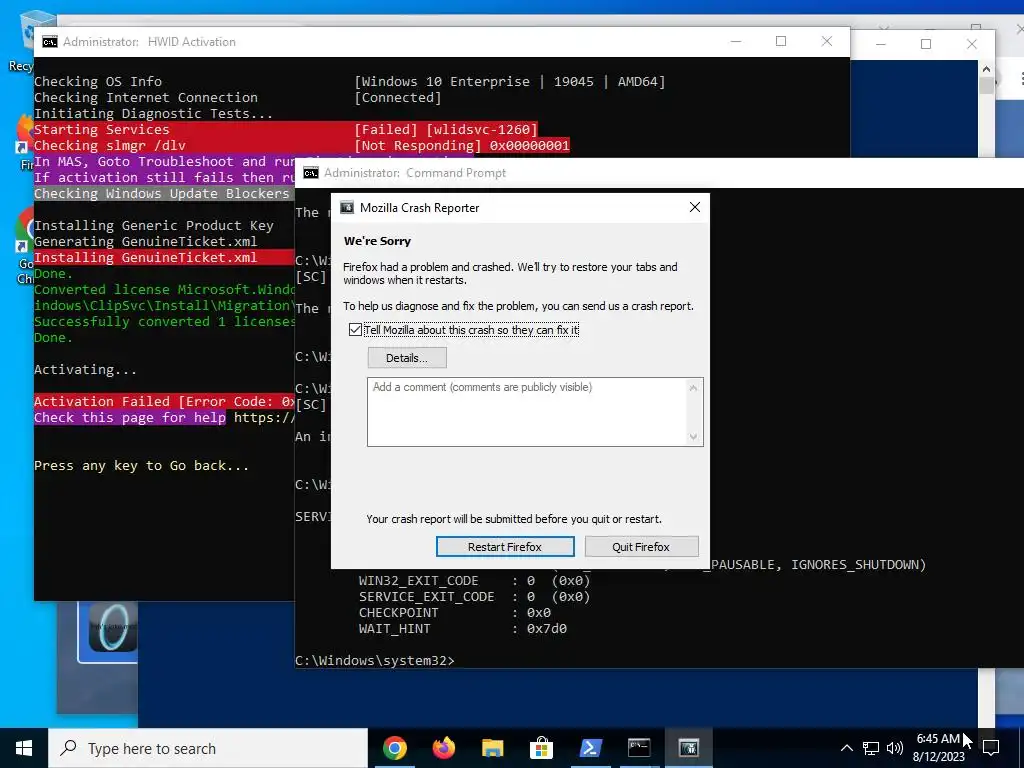The width and height of the screenshot is (1024, 768).
Task: Click 'Installing GenuineTicket.xml' red line
Action: pos(164,257)
